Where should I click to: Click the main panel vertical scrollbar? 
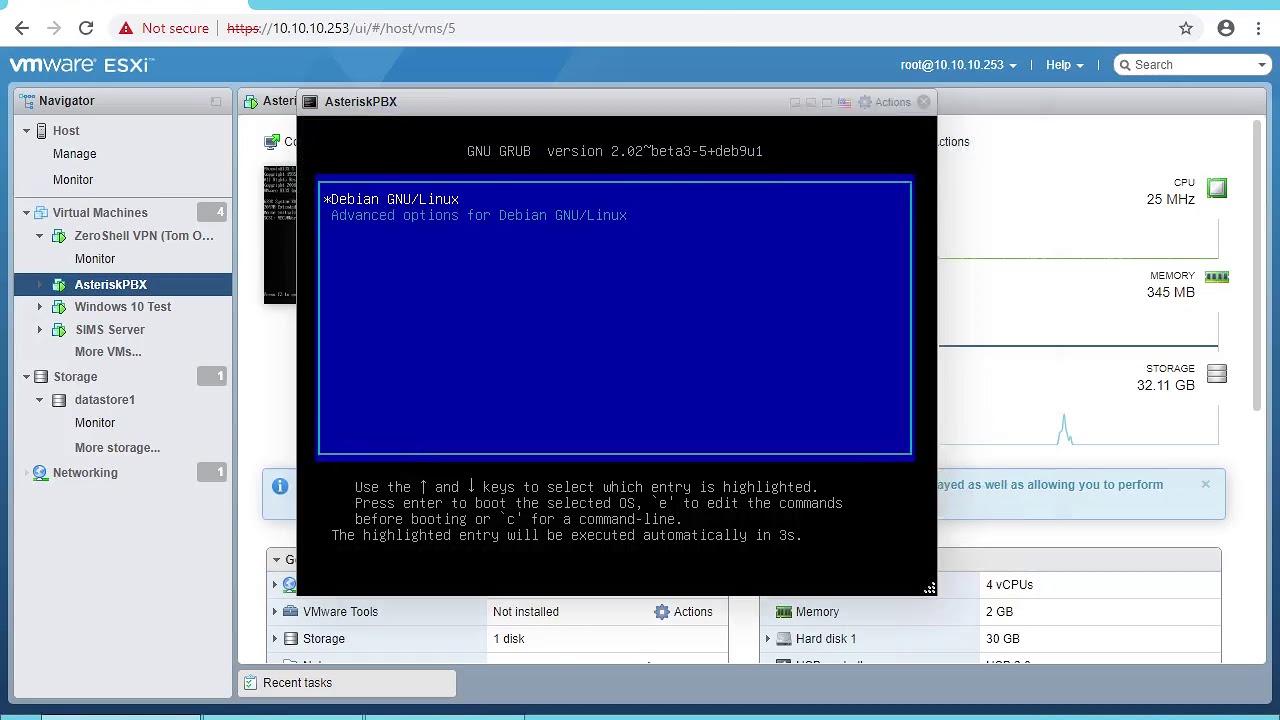pyautogui.click(x=1257, y=265)
